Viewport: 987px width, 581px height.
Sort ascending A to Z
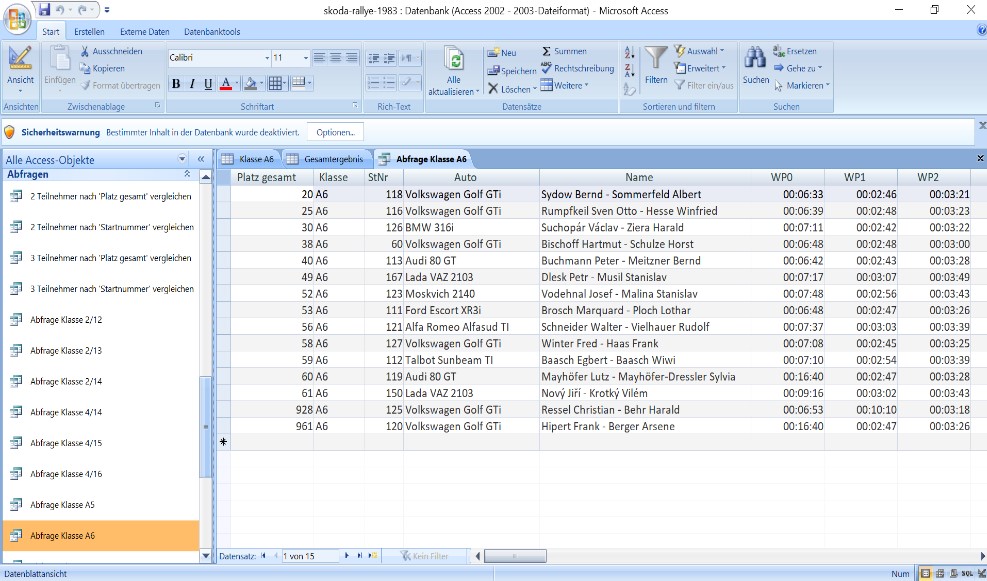(629, 53)
